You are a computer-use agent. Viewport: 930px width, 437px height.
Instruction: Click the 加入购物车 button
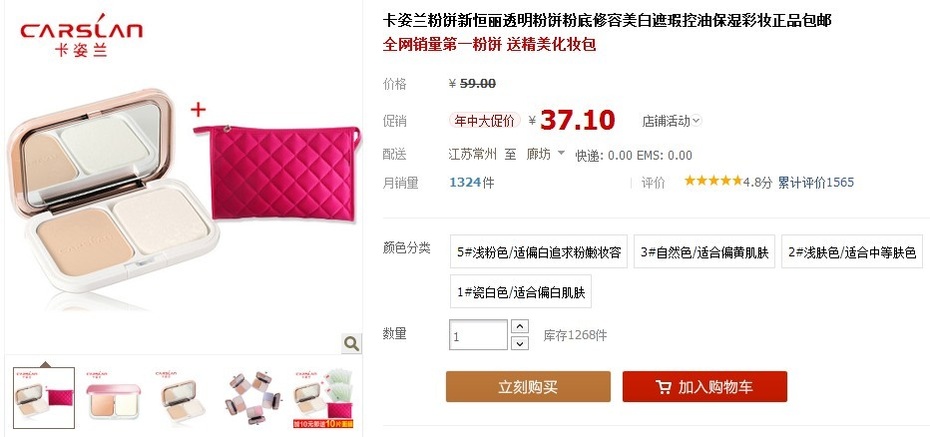point(705,387)
